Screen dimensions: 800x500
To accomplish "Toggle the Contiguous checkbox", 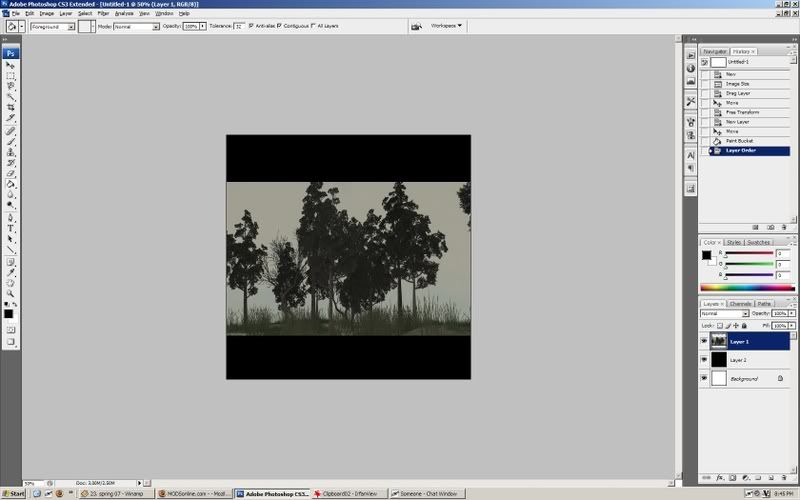I will point(278,26).
